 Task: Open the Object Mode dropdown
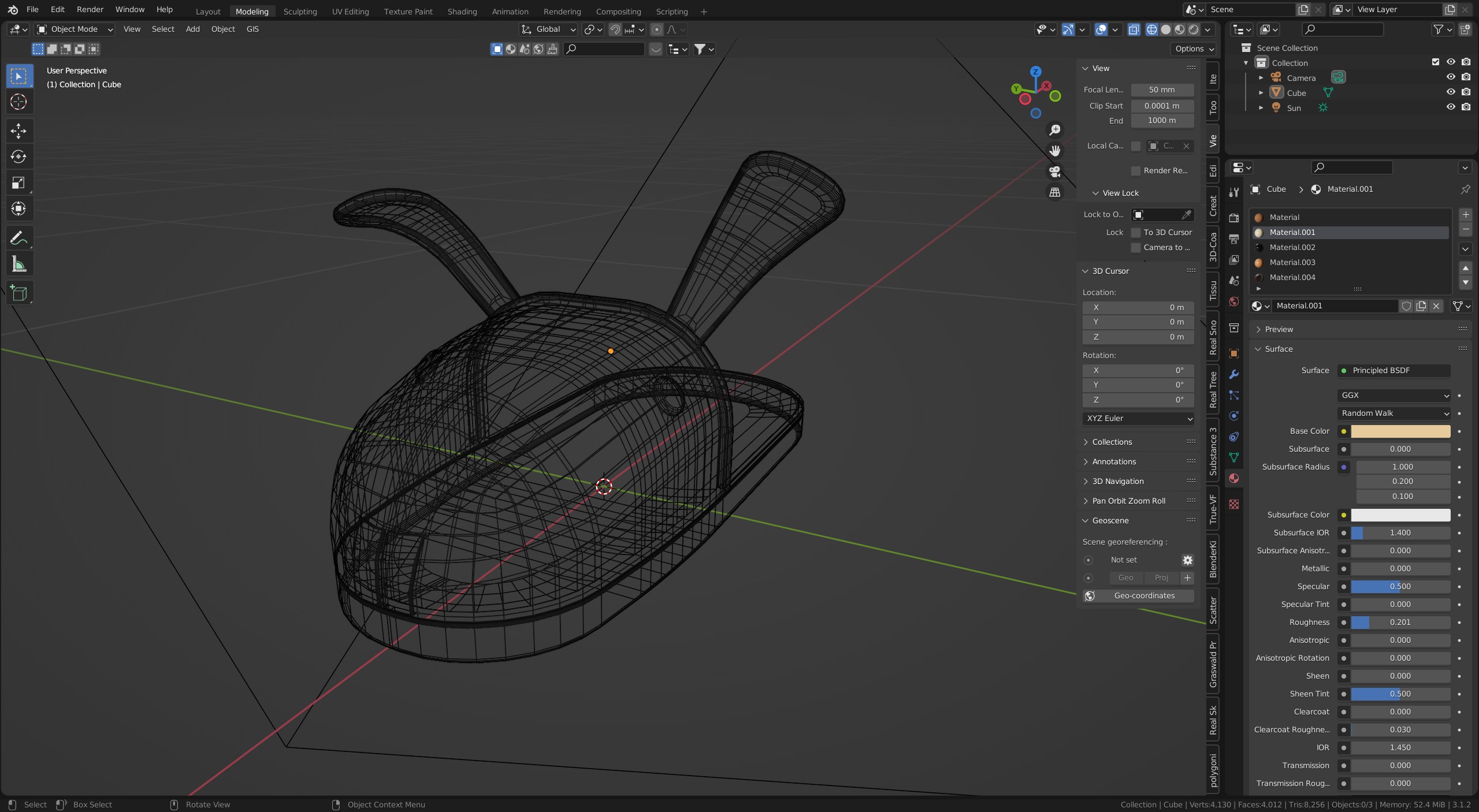tap(75, 29)
